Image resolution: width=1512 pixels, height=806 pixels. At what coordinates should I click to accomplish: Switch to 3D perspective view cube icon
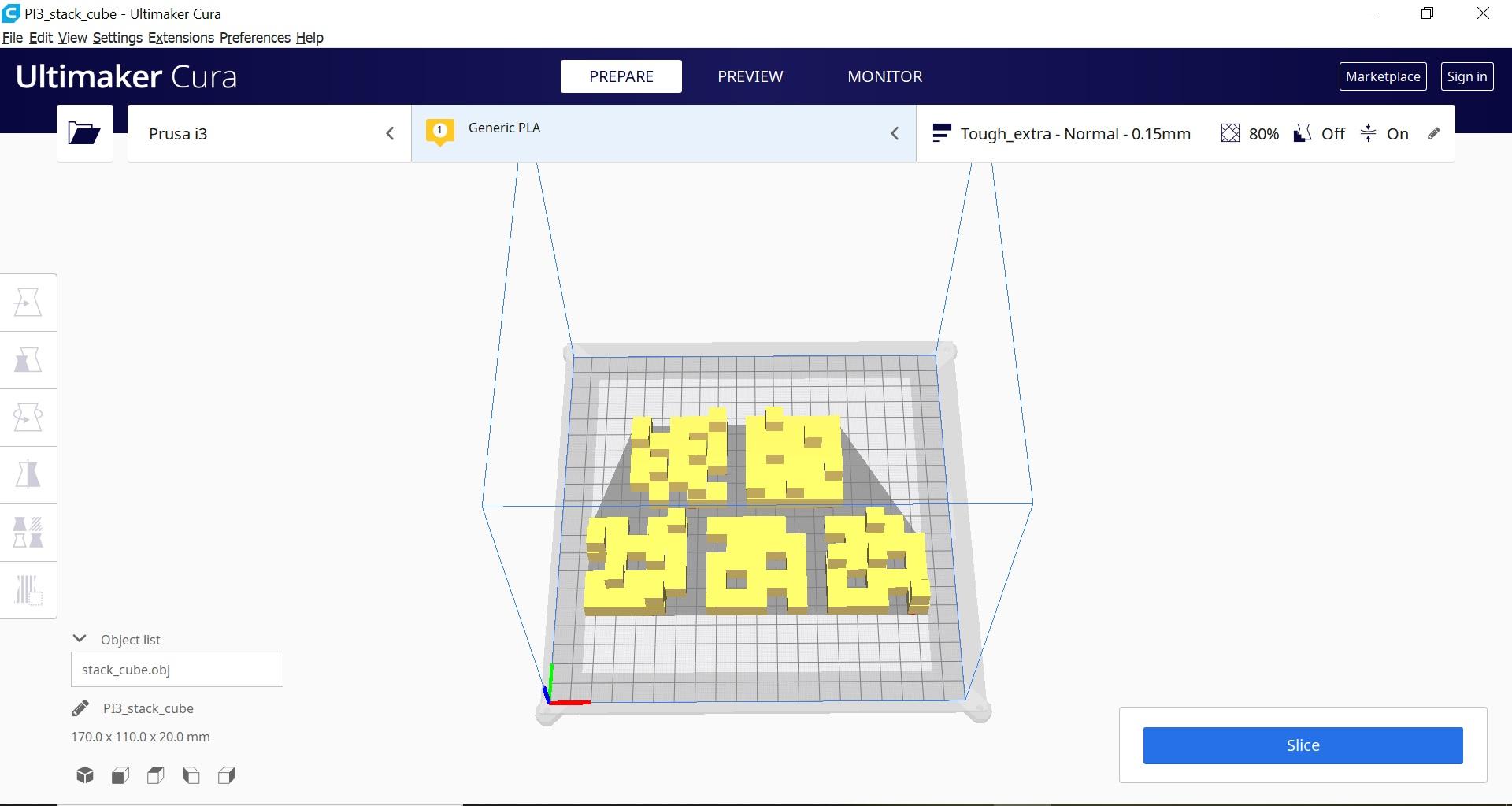85,775
